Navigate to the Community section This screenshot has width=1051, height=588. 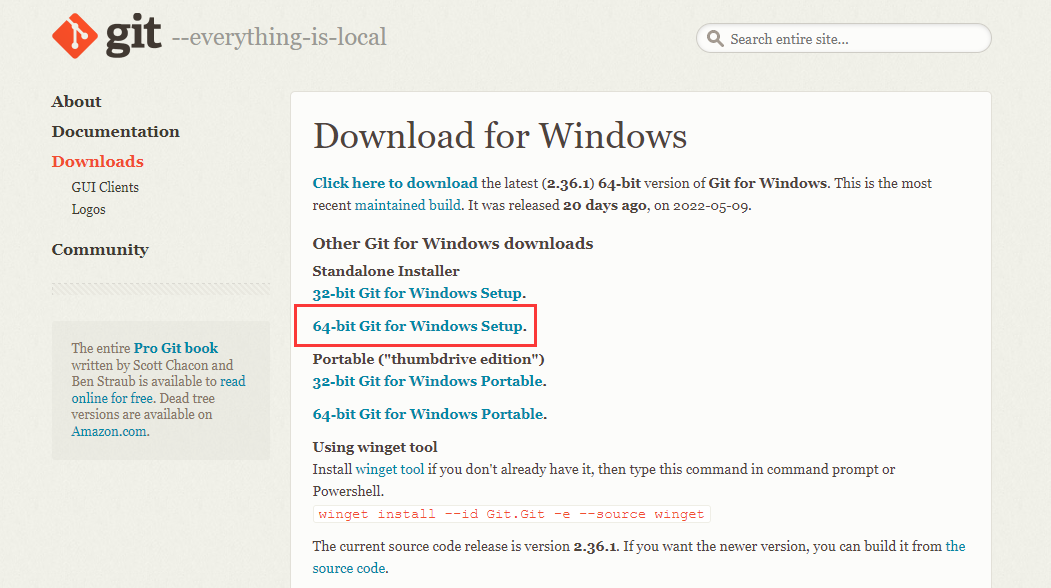point(100,250)
